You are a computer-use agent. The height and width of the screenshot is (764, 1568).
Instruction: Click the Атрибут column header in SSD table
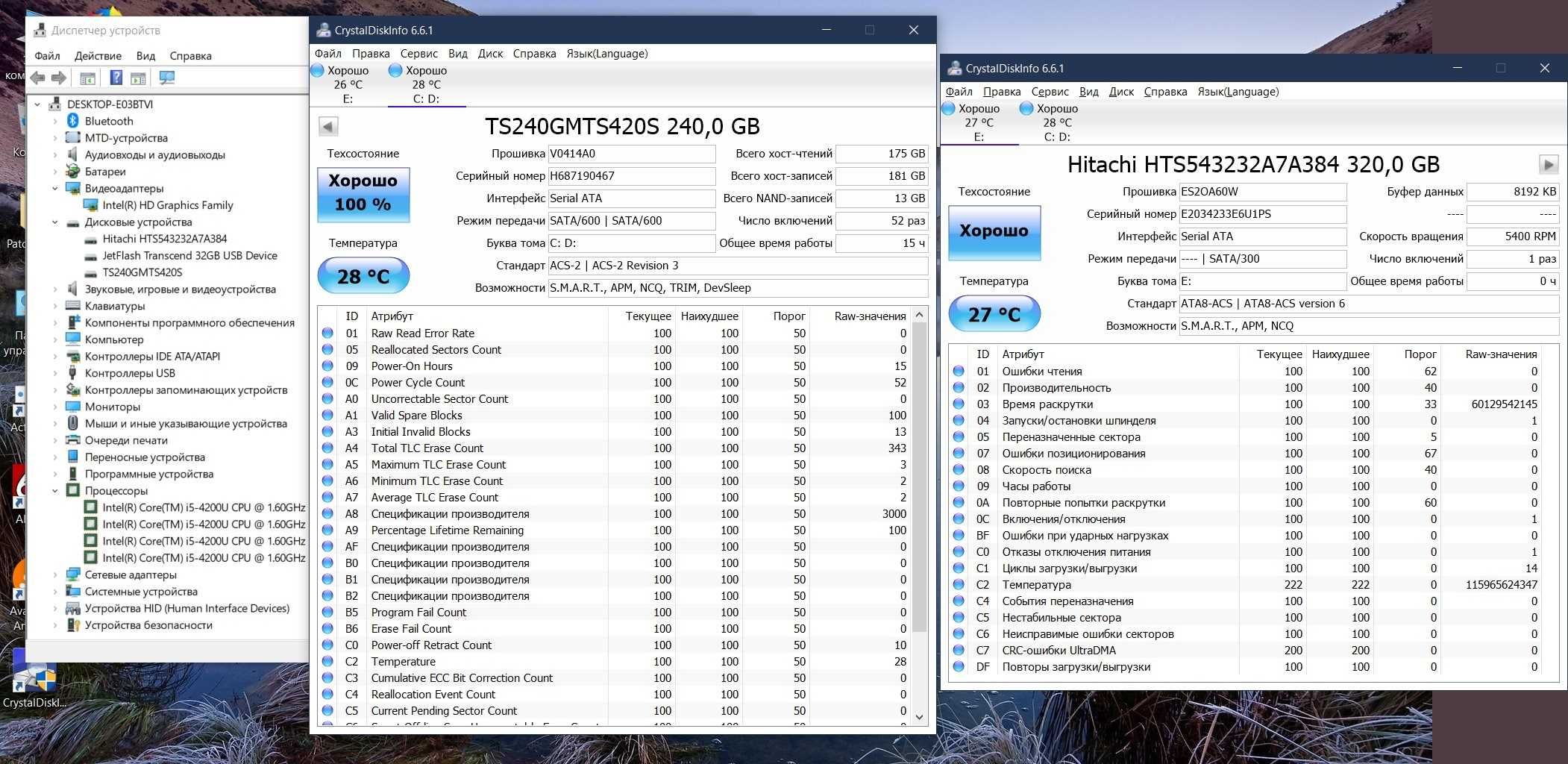pos(487,316)
